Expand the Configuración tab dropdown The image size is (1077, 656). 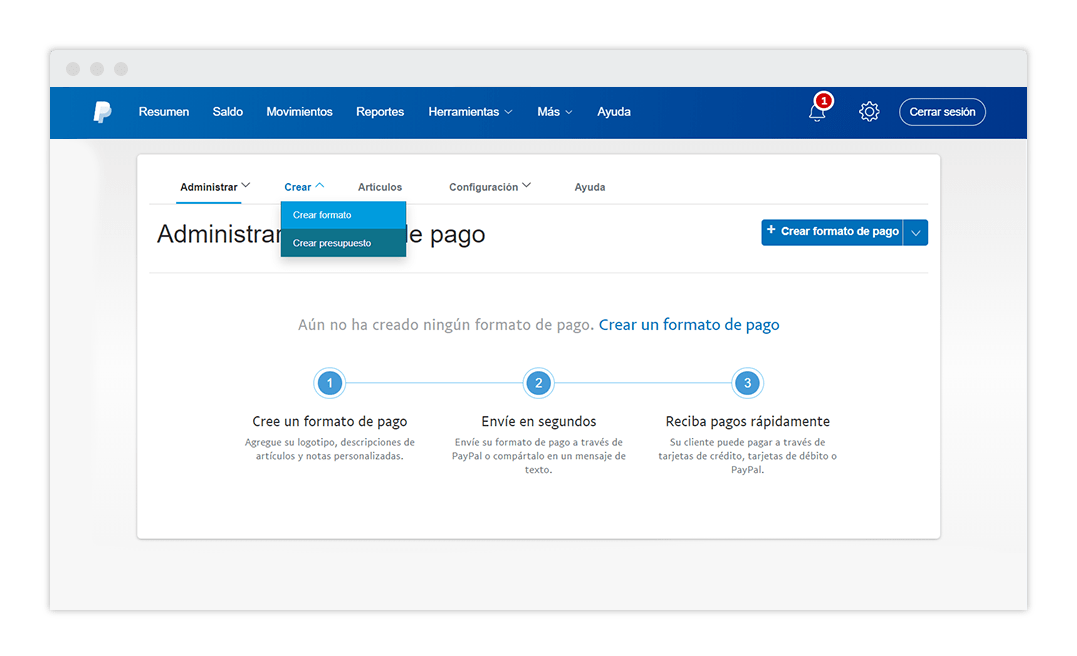pos(489,187)
